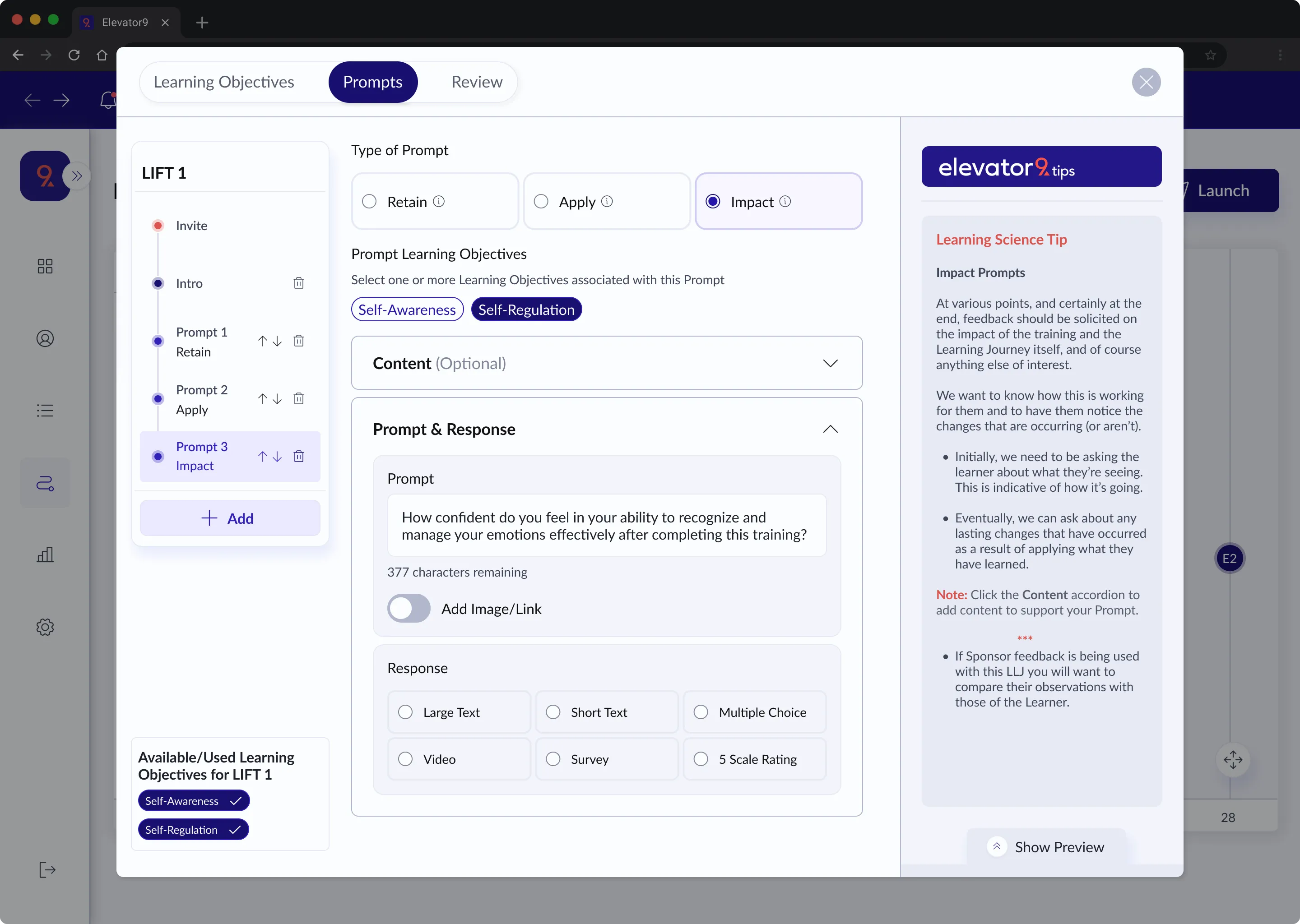The image size is (1300, 924).
Task: Edit the prompt question text field
Action: [x=606, y=526]
